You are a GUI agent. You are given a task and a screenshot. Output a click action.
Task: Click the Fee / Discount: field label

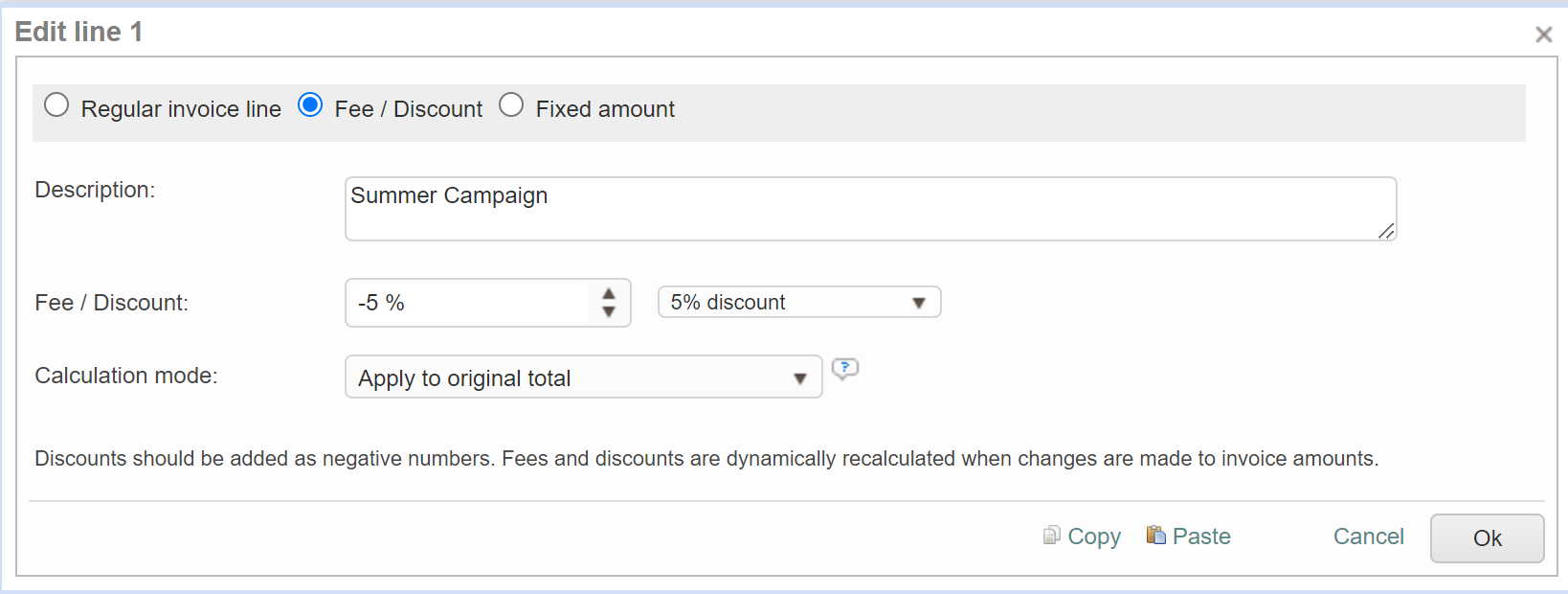coord(111,303)
